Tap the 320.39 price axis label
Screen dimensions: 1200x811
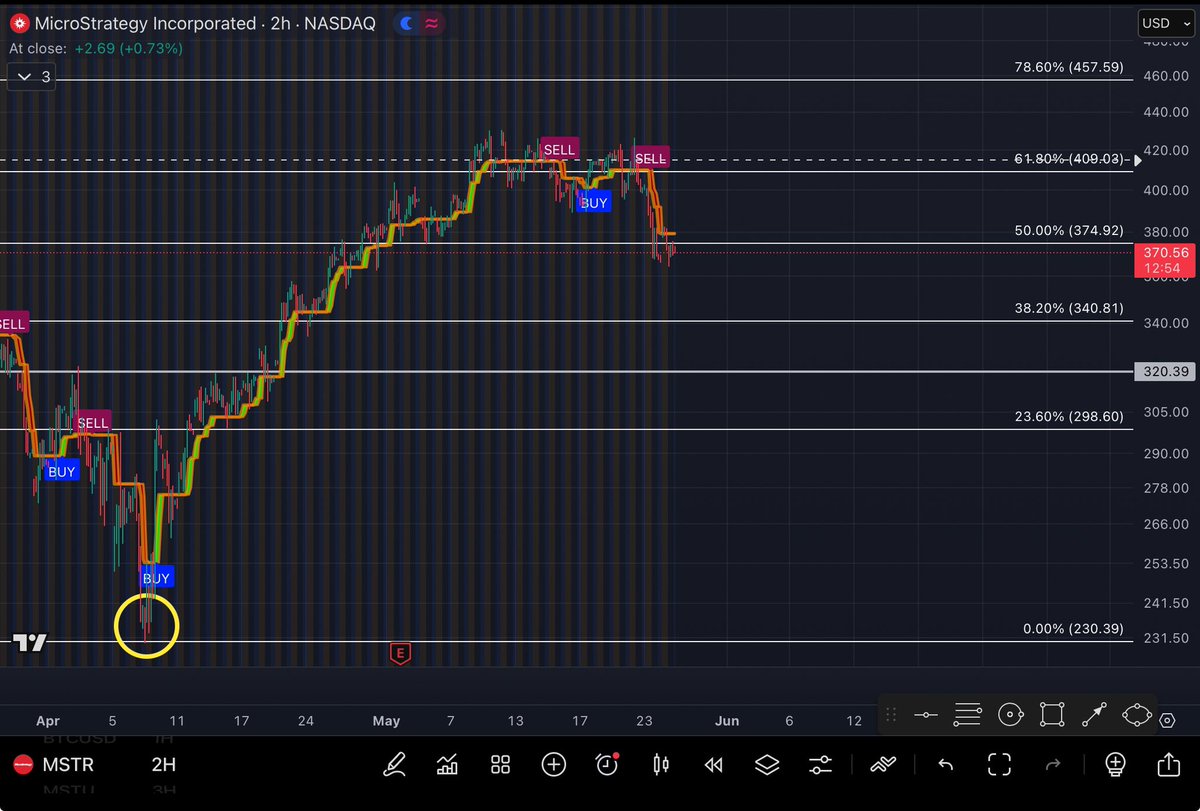click(1164, 371)
